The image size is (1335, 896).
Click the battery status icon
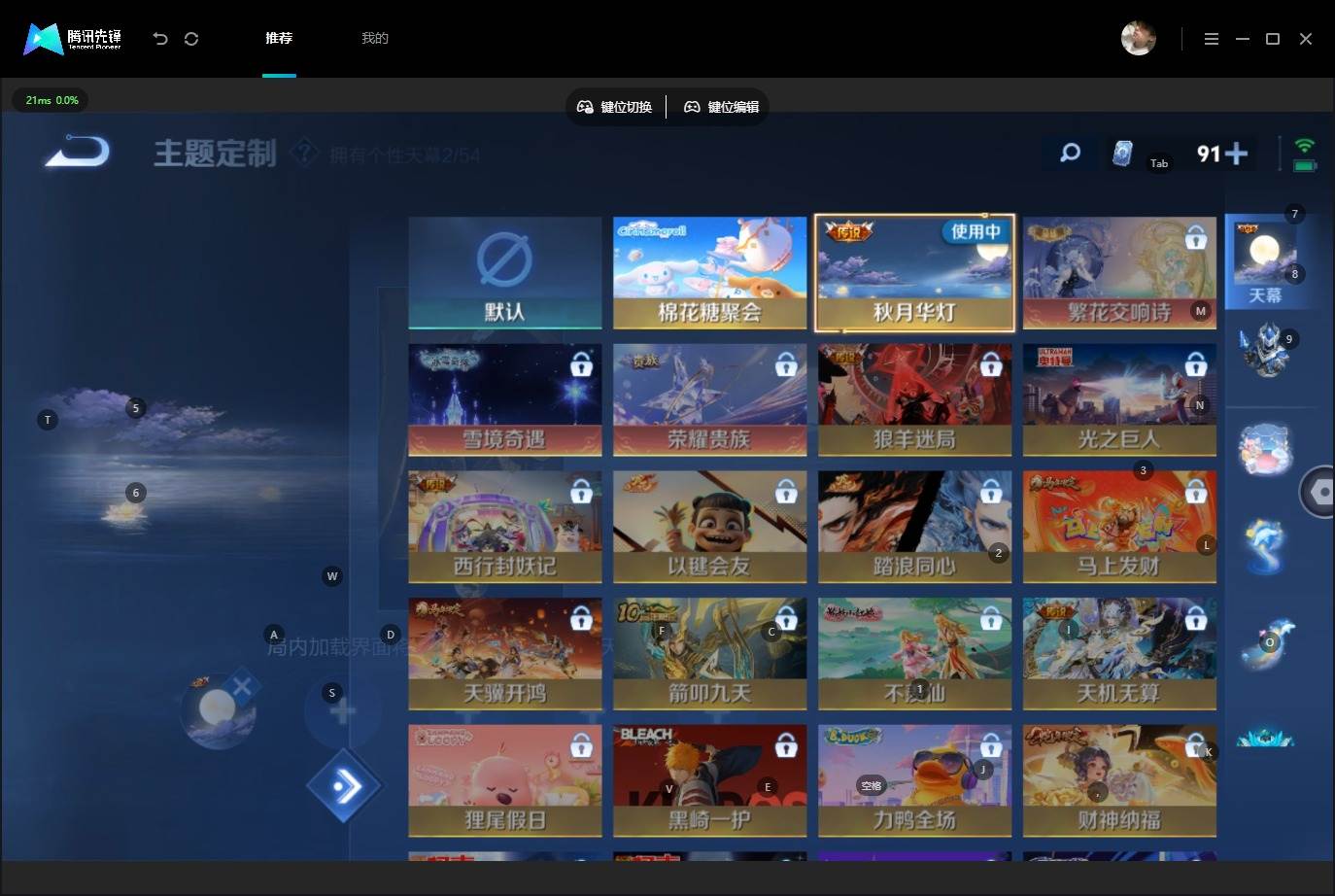click(x=1305, y=166)
